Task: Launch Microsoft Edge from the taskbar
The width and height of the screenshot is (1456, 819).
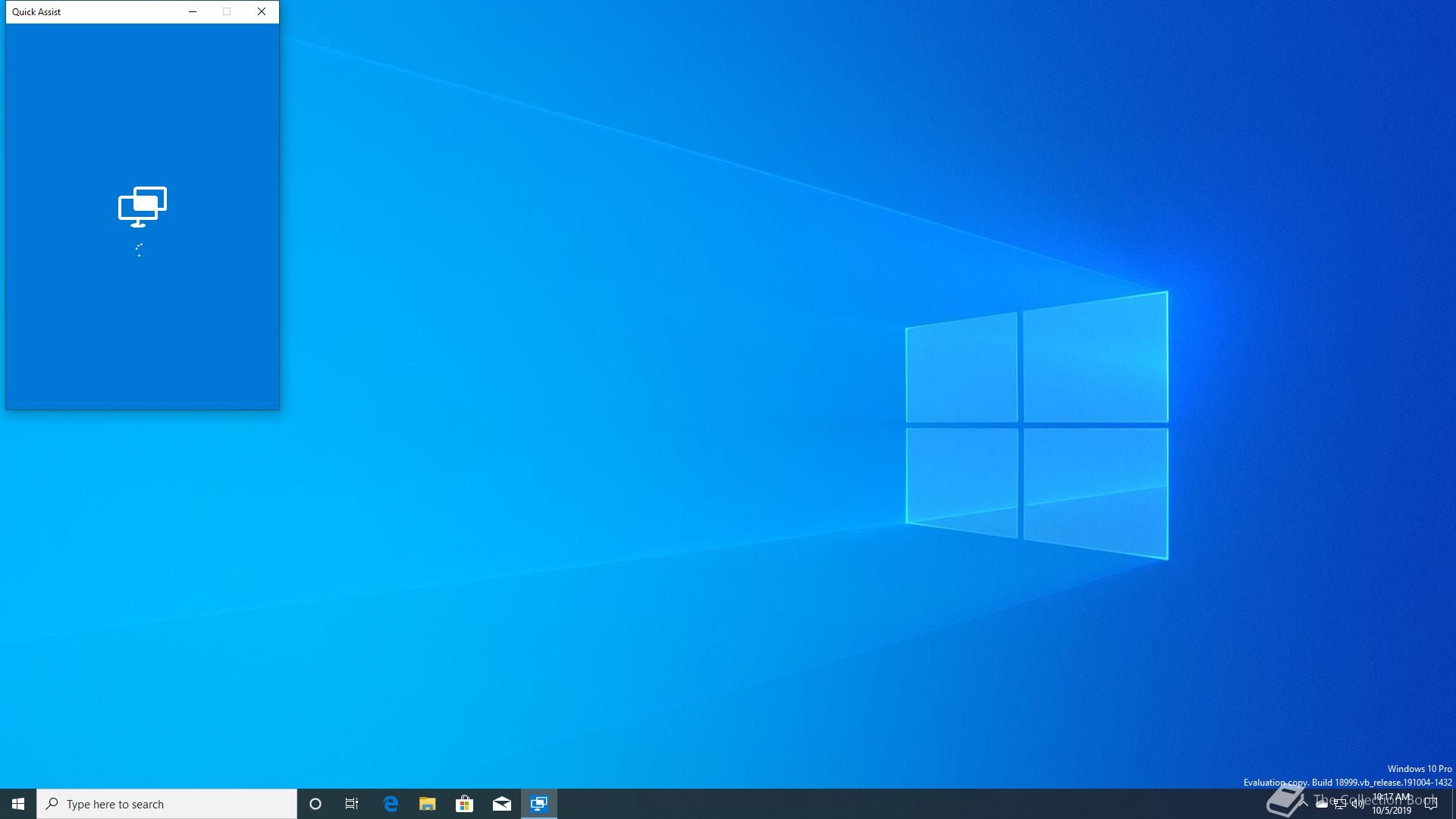Action: click(x=391, y=804)
